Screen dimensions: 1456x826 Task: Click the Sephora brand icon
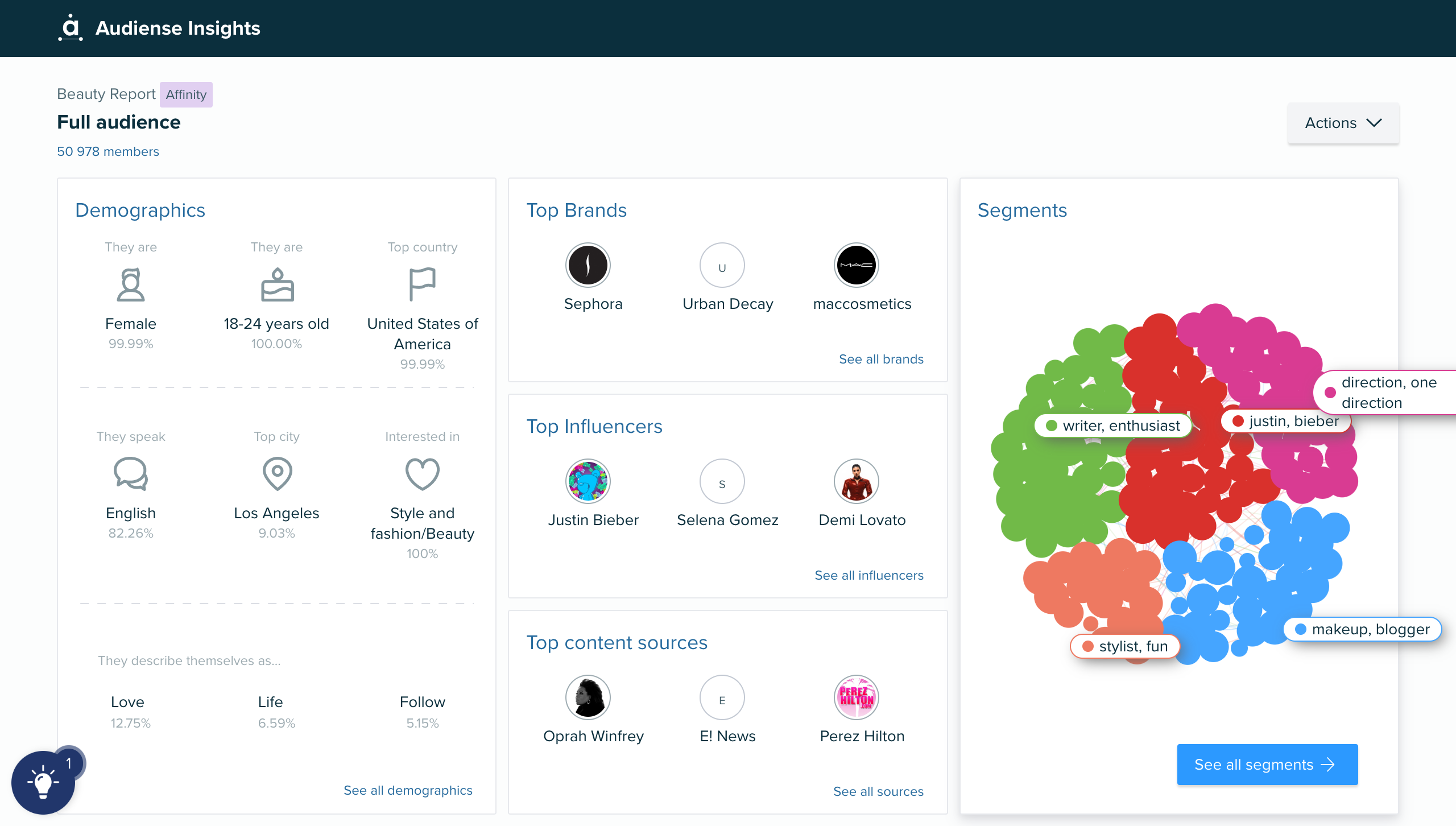590,265
